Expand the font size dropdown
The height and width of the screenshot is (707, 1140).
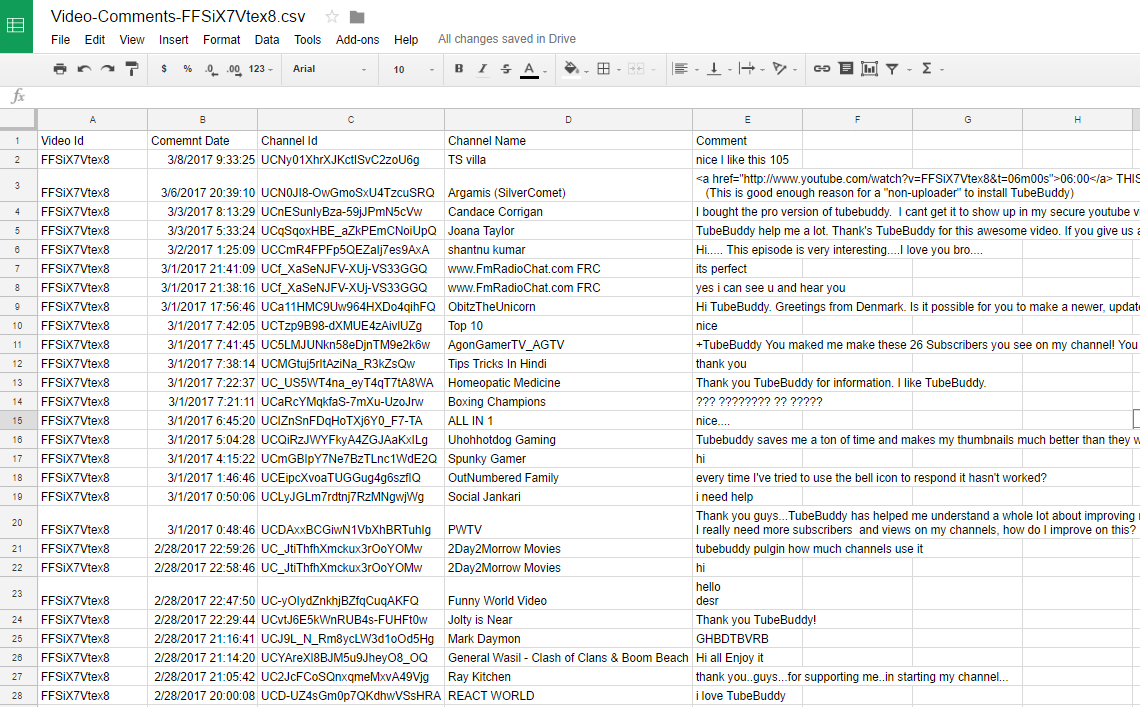(411, 69)
